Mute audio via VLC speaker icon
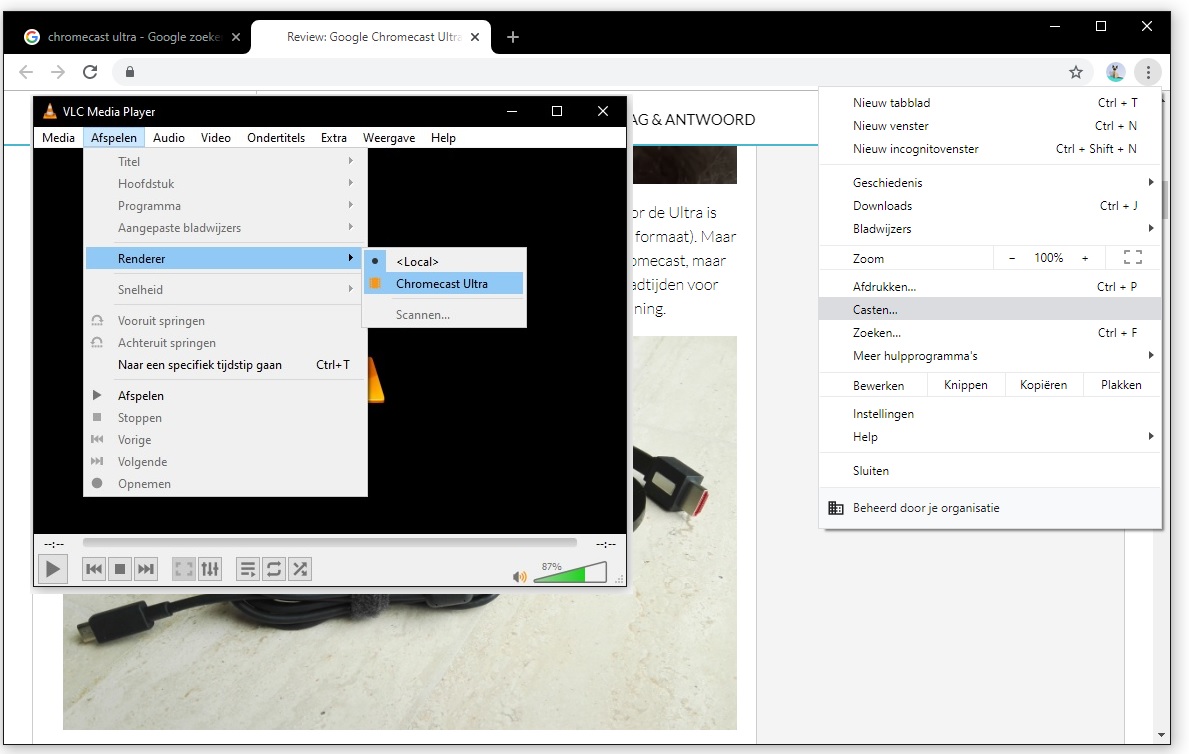This screenshot has height=754, width=1189. tap(519, 577)
